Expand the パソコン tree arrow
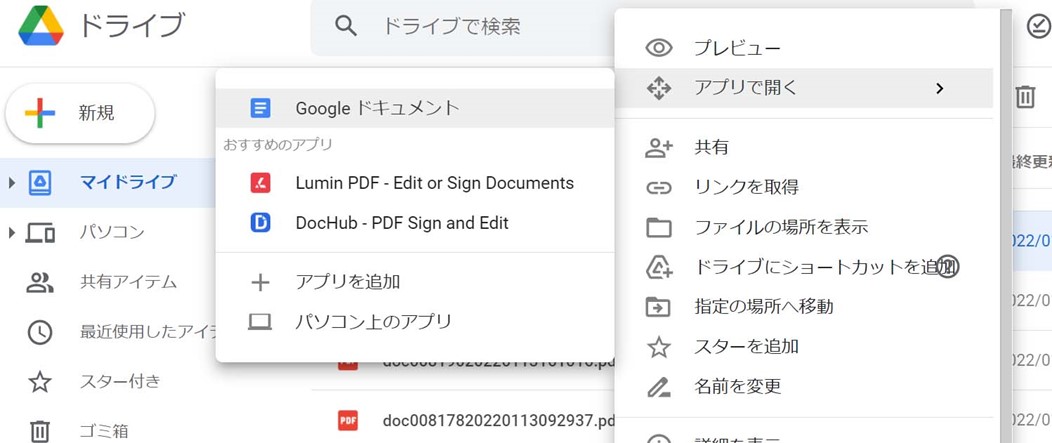The height and width of the screenshot is (443, 1052). [x=11, y=233]
